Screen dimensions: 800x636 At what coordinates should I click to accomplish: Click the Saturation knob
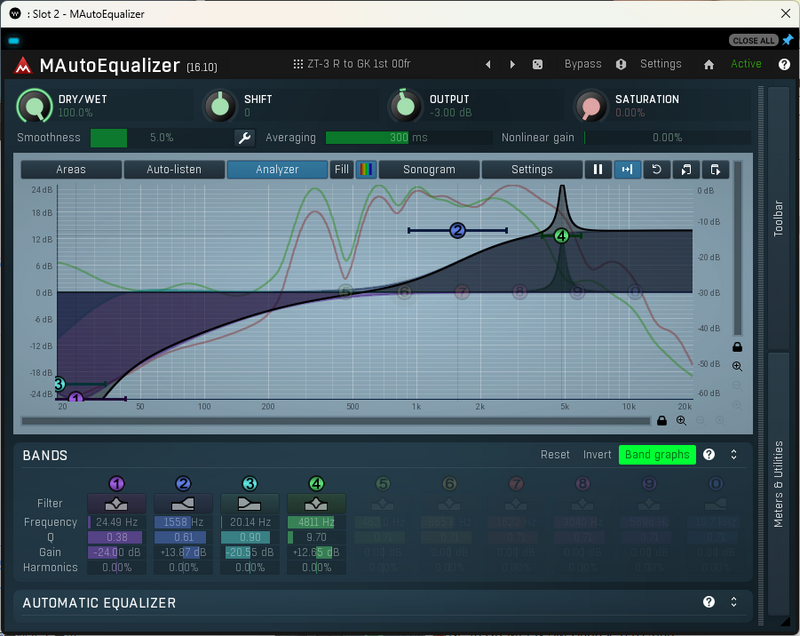point(591,106)
